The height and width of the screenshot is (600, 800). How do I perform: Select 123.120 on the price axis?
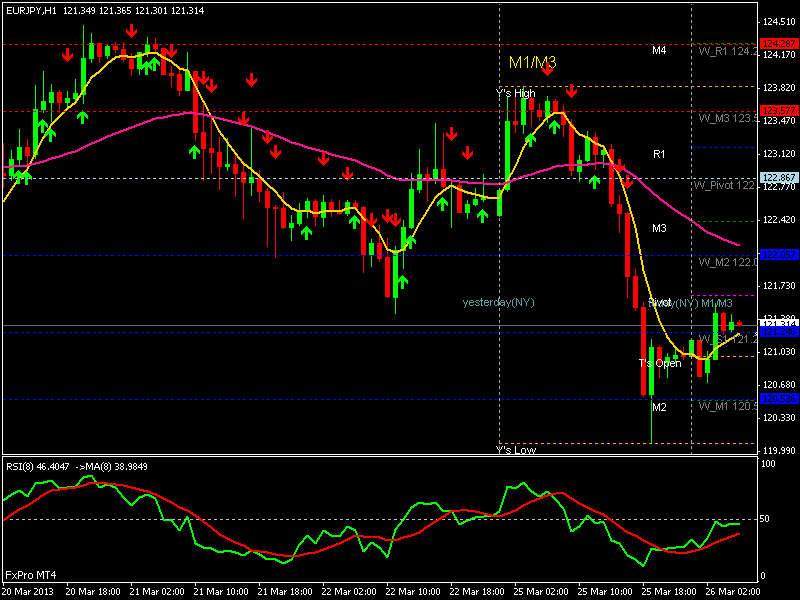[x=779, y=154]
